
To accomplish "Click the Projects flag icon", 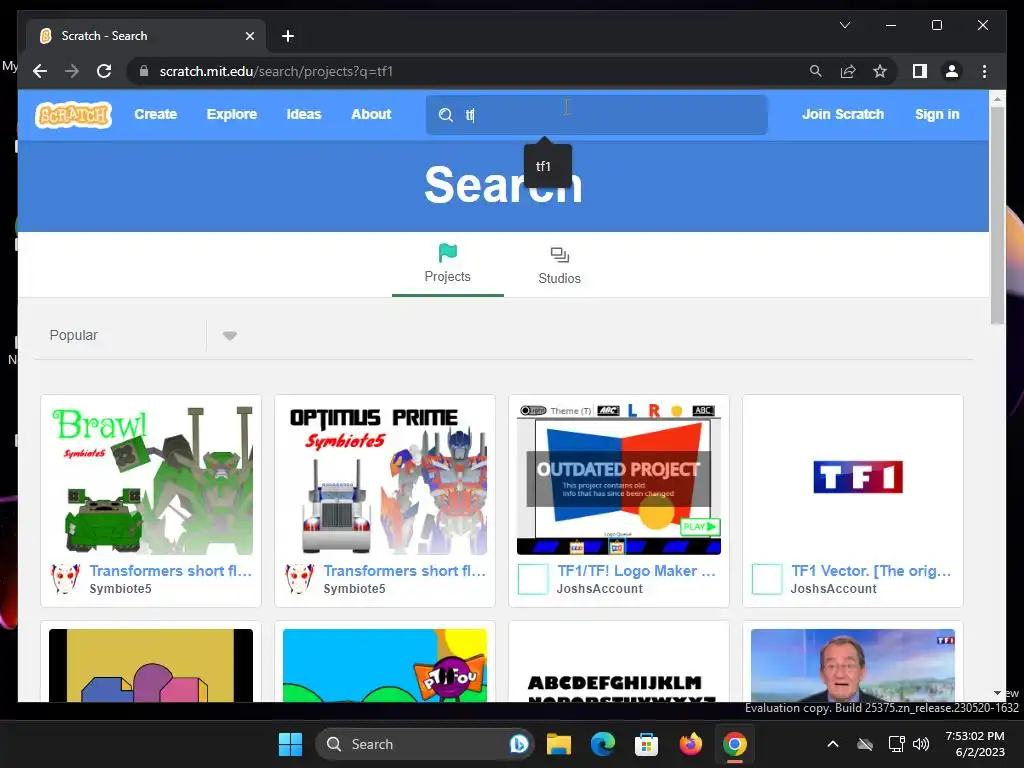I will coord(447,253).
